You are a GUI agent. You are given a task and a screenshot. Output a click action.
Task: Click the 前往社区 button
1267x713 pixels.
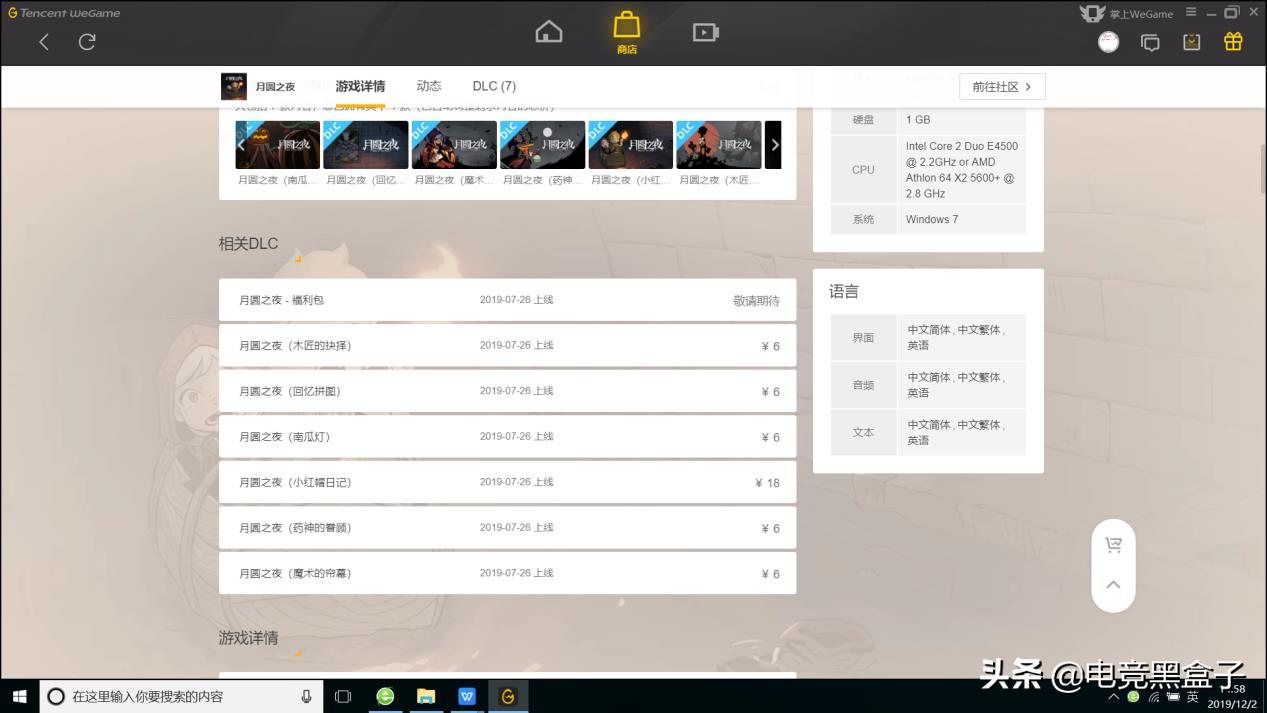(1002, 87)
